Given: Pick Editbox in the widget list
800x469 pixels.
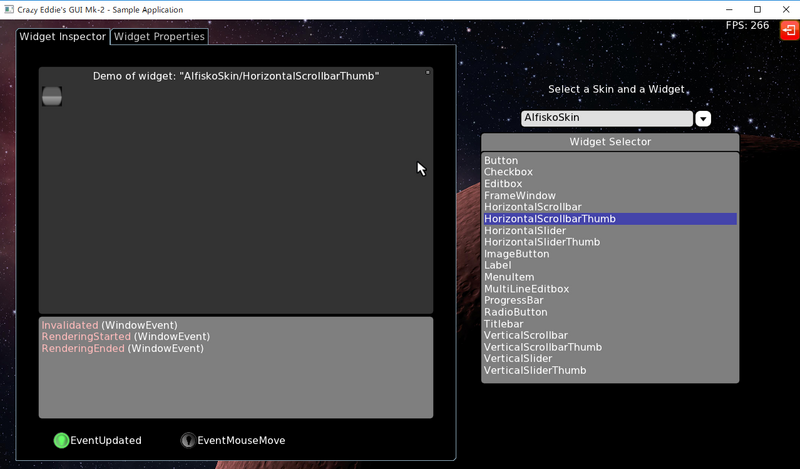Looking at the screenshot, I should (503, 184).
